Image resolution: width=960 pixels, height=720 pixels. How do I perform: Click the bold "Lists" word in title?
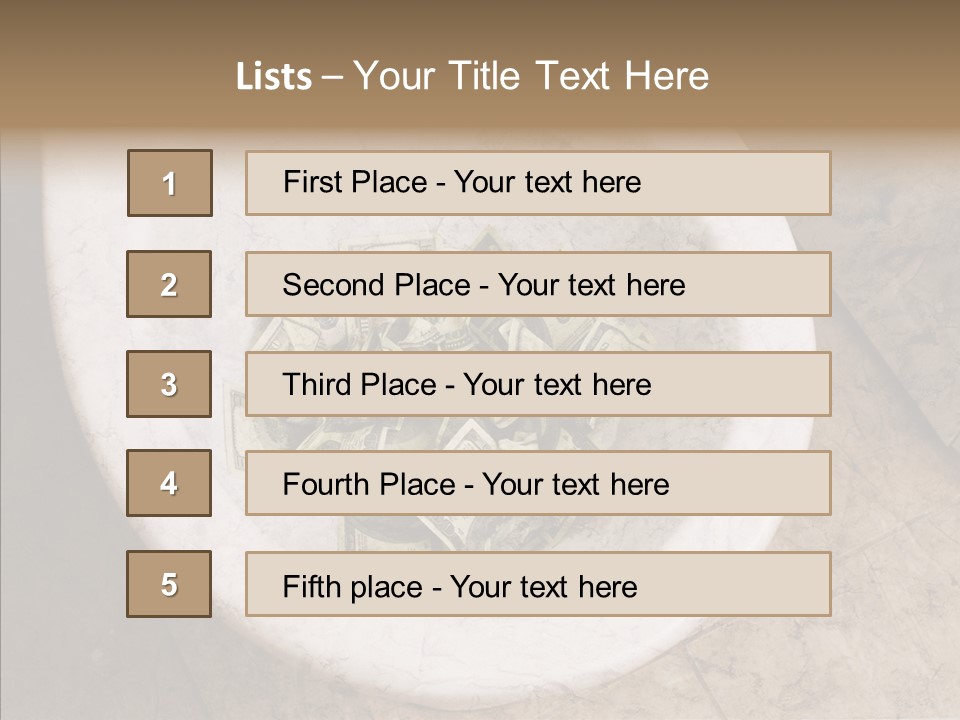273,77
